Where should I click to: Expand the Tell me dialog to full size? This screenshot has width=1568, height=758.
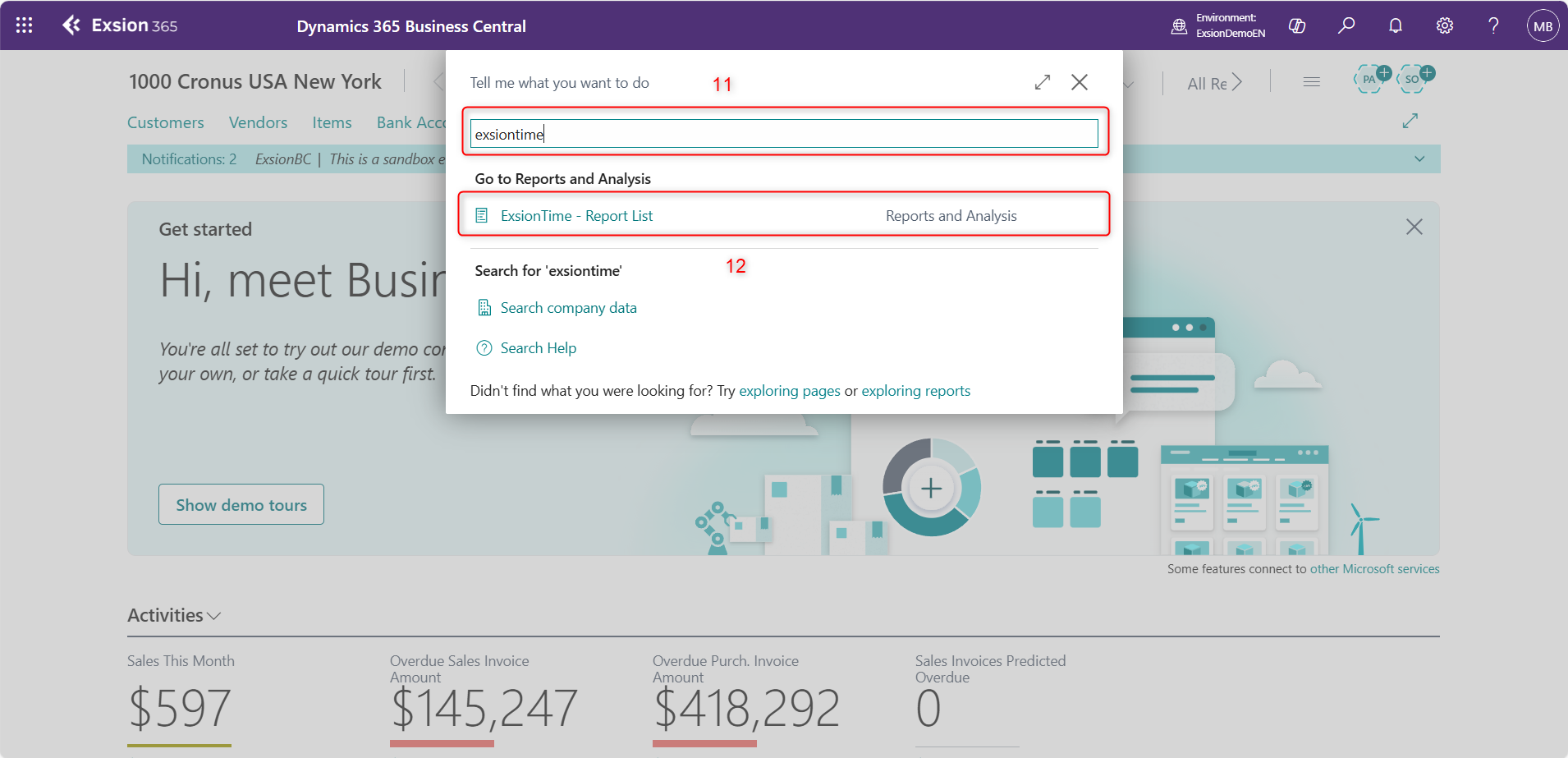[1043, 82]
